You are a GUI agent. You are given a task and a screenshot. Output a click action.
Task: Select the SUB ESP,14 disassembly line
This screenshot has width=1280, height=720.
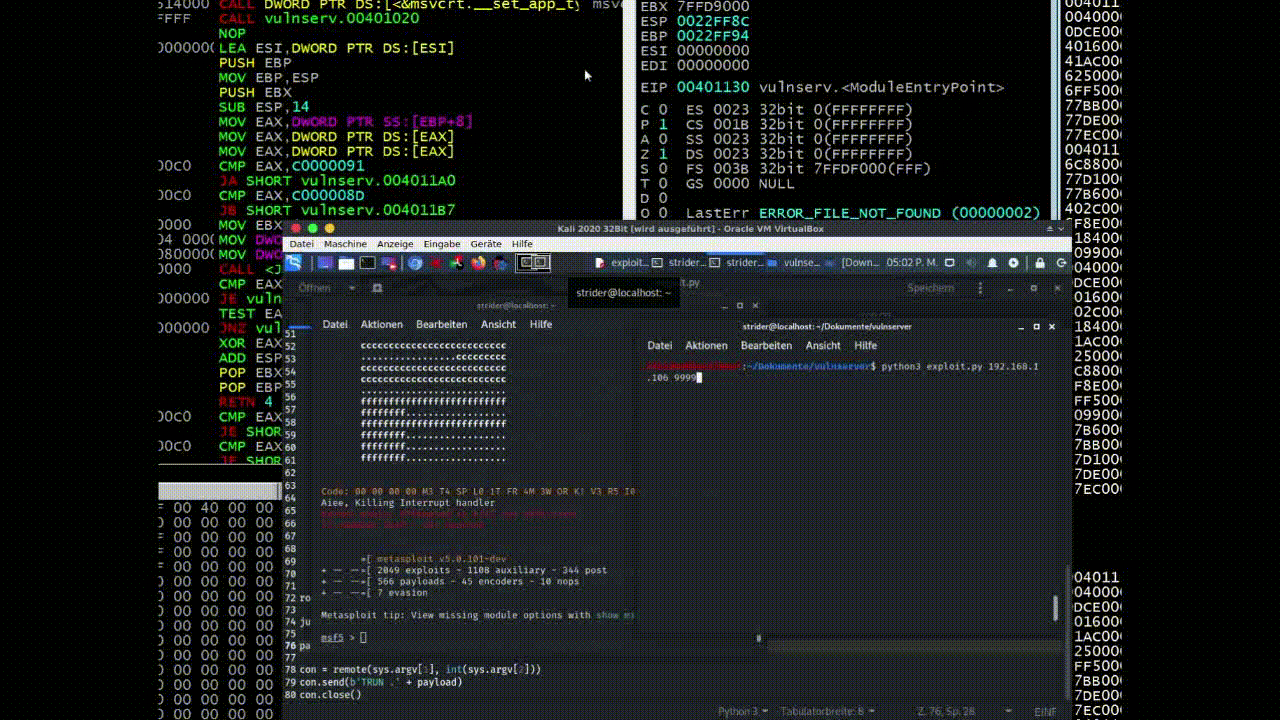pyautogui.click(x=264, y=107)
